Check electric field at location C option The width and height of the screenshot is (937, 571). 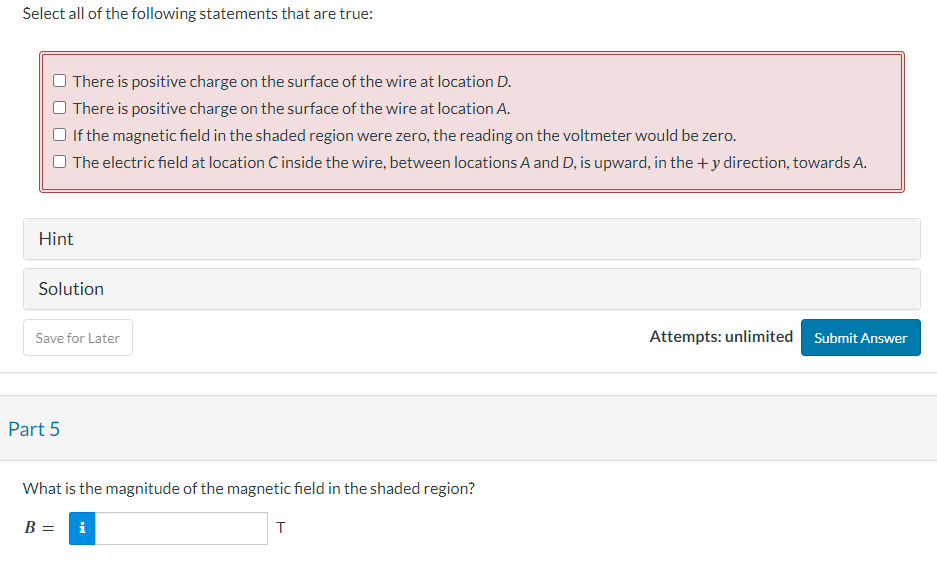tap(59, 161)
